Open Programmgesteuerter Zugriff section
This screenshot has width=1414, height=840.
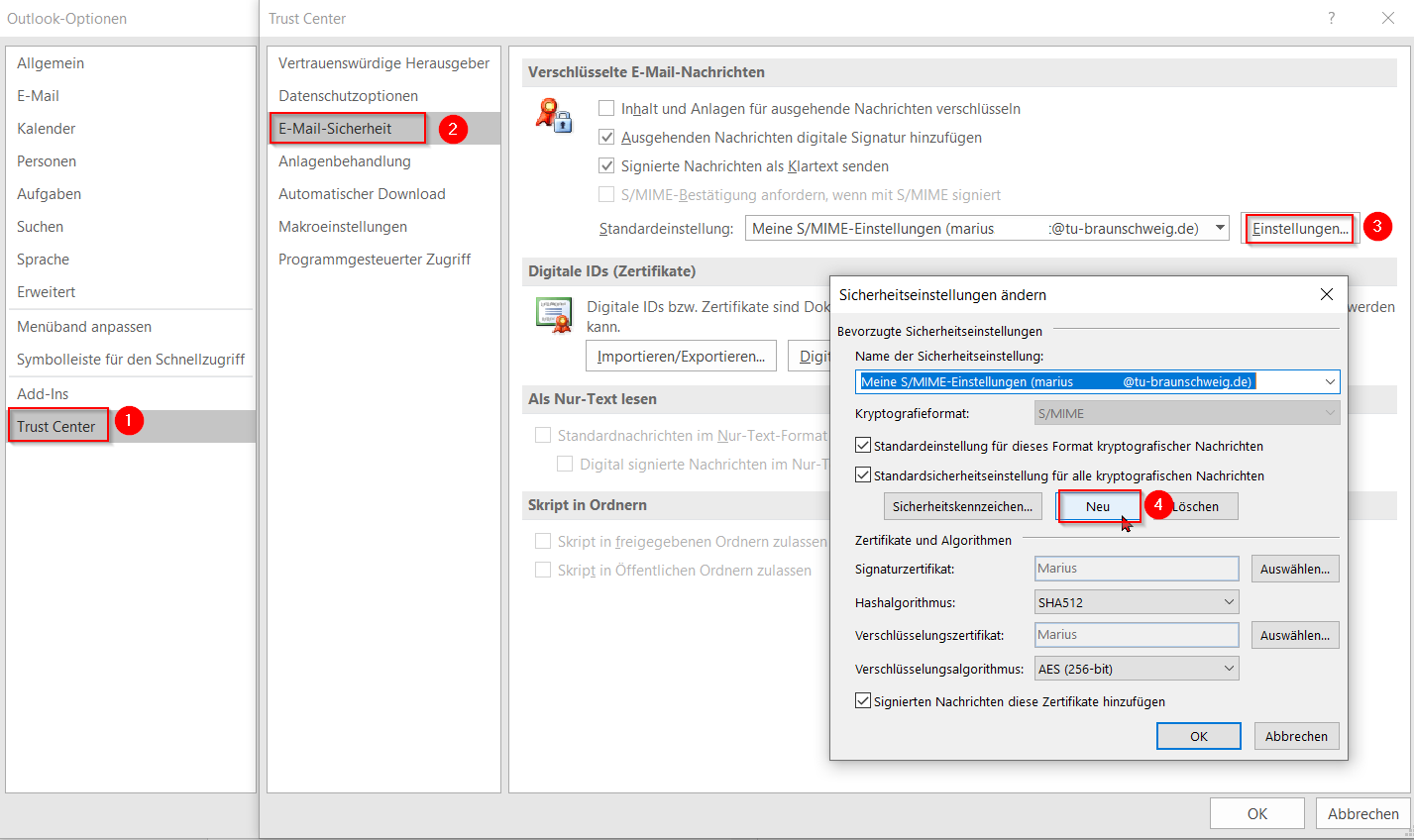pos(384,260)
